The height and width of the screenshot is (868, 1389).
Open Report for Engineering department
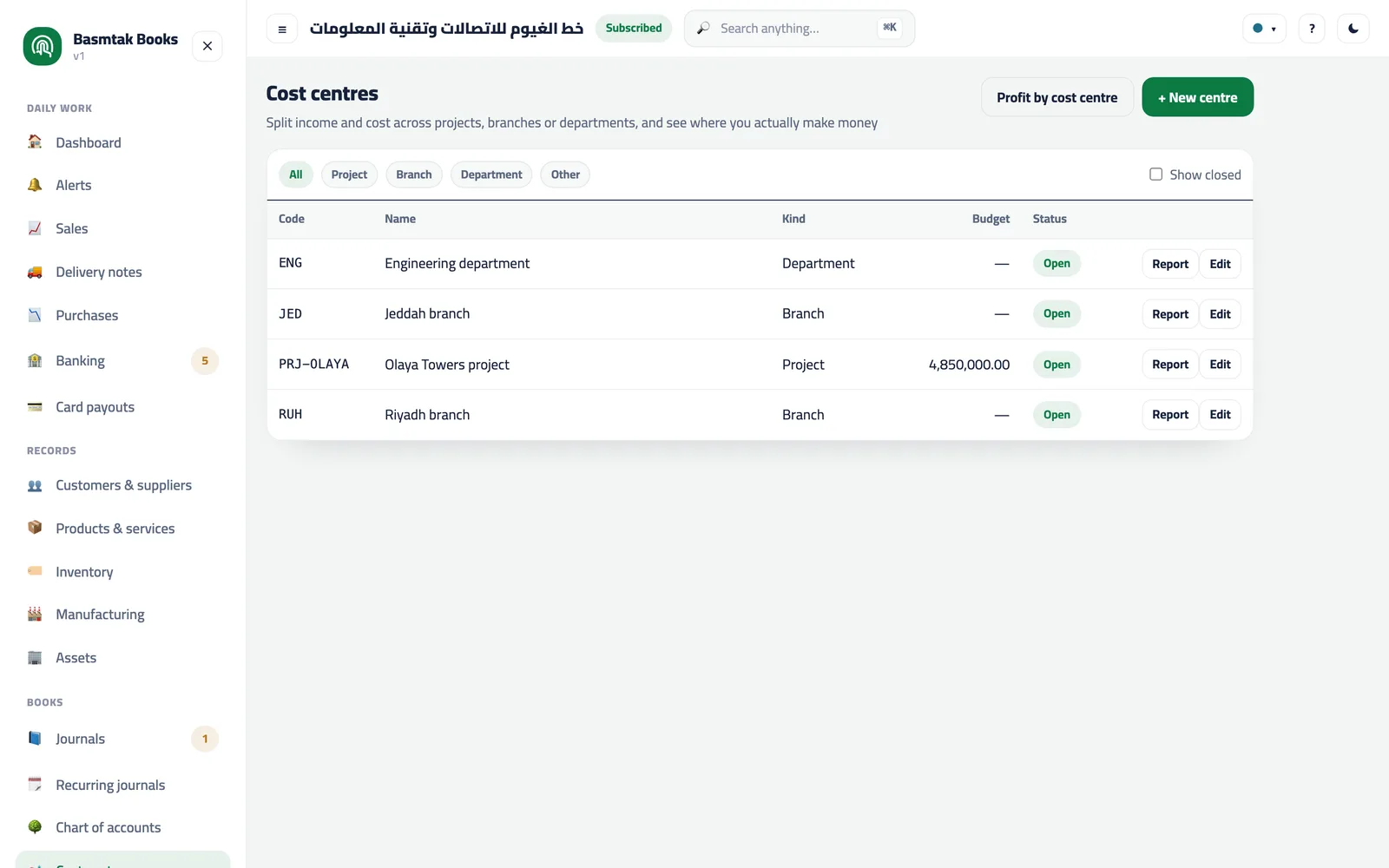[x=1169, y=264]
